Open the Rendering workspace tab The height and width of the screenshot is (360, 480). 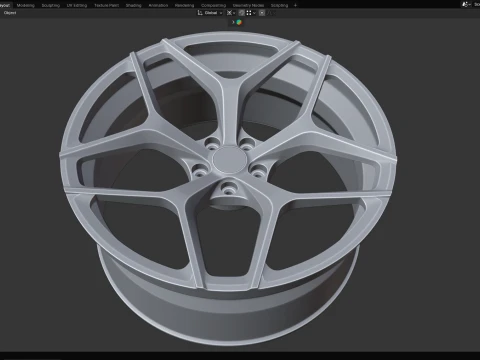pos(184,5)
